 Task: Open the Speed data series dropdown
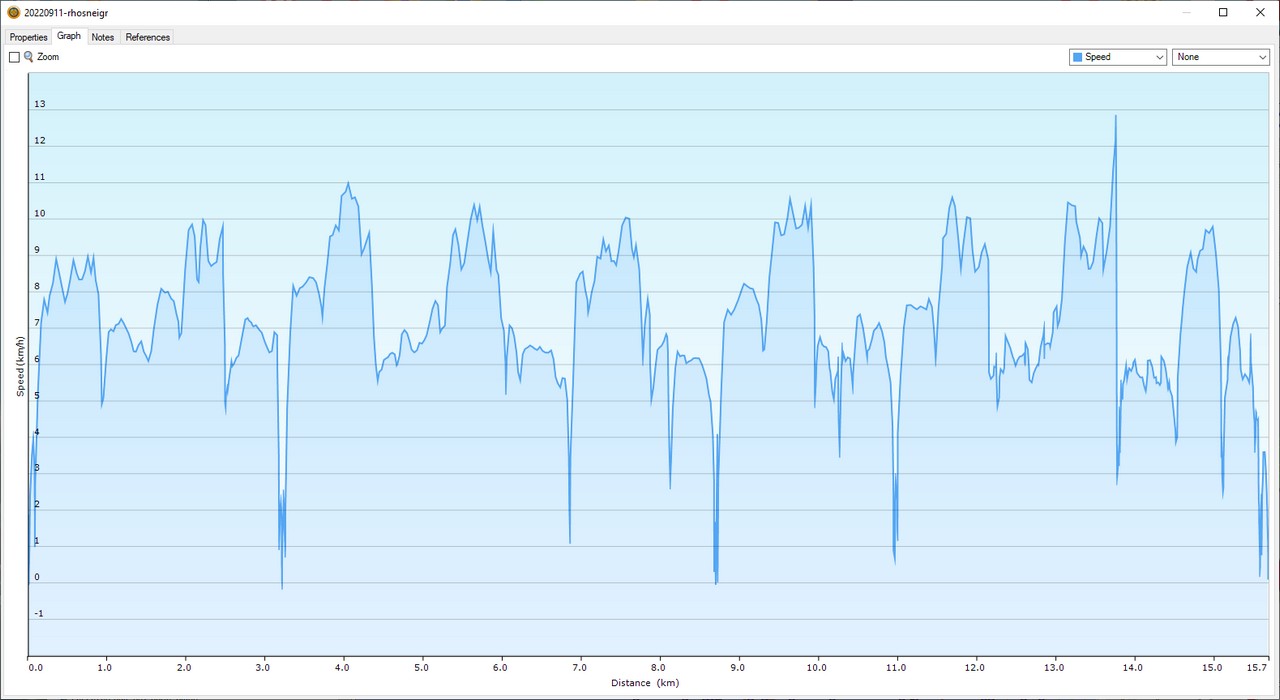pos(1117,57)
